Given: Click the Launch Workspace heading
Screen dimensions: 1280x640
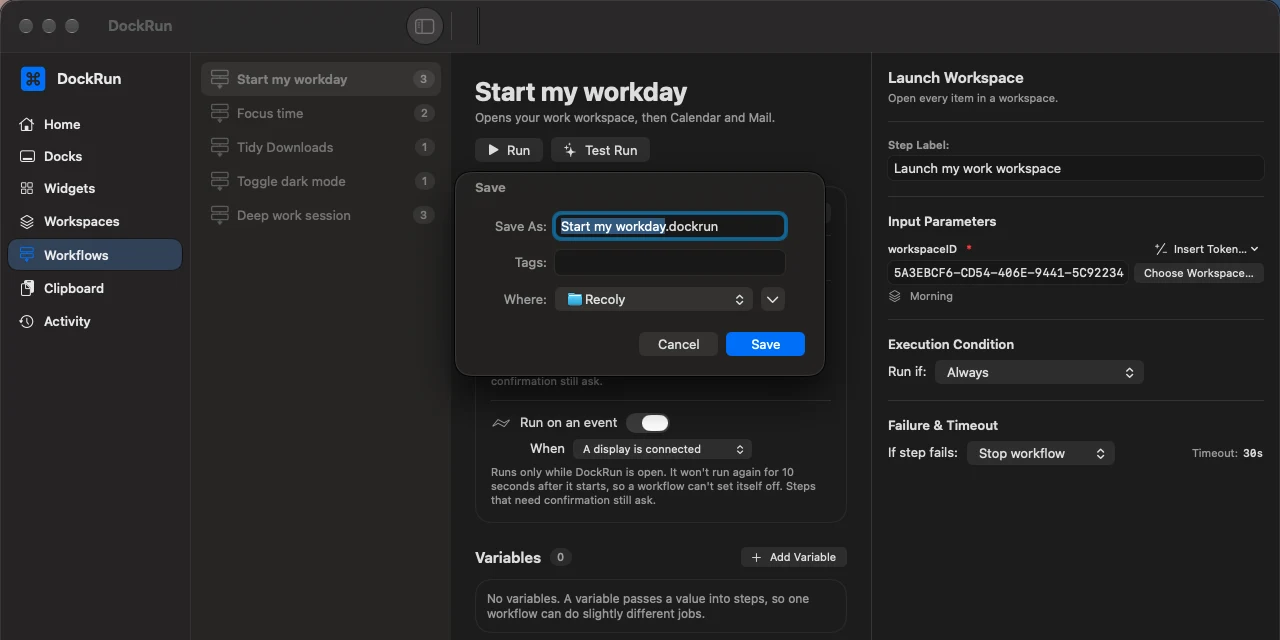Looking at the screenshot, I should (x=955, y=78).
